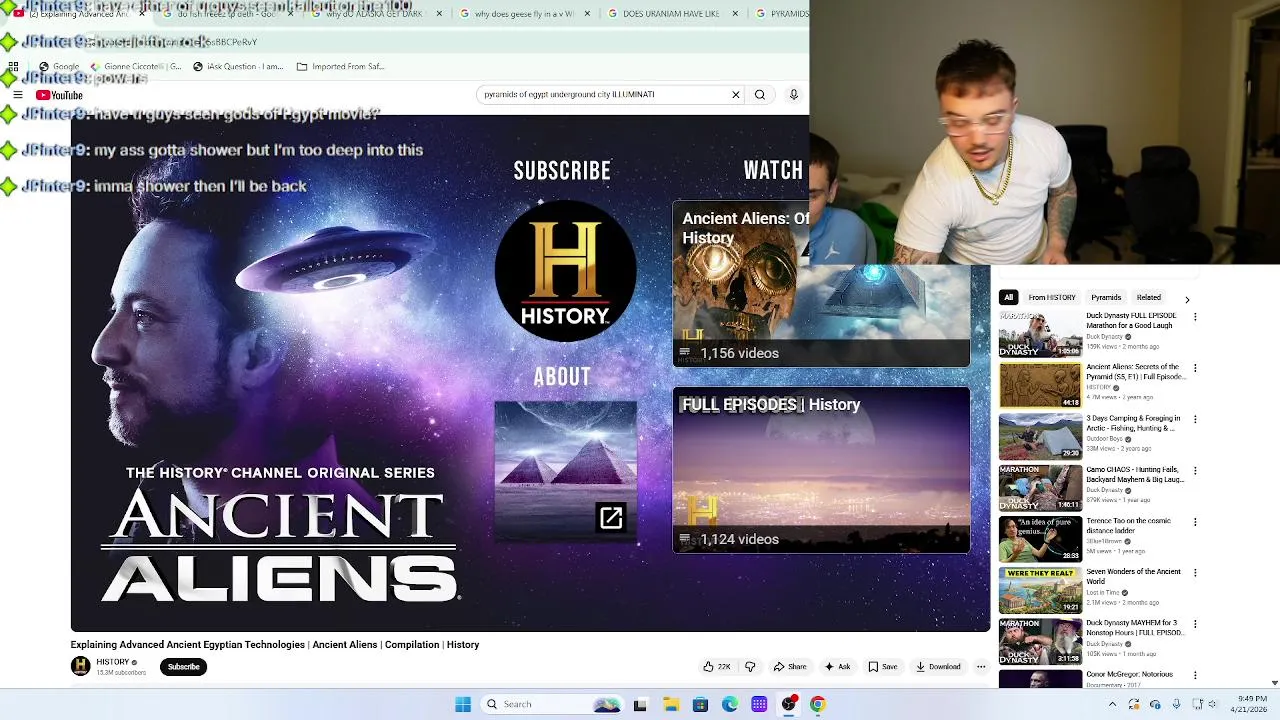Open HISTORY channel avatar below video
The height and width of the screenshot is (720, 1280).
(80, 666)
